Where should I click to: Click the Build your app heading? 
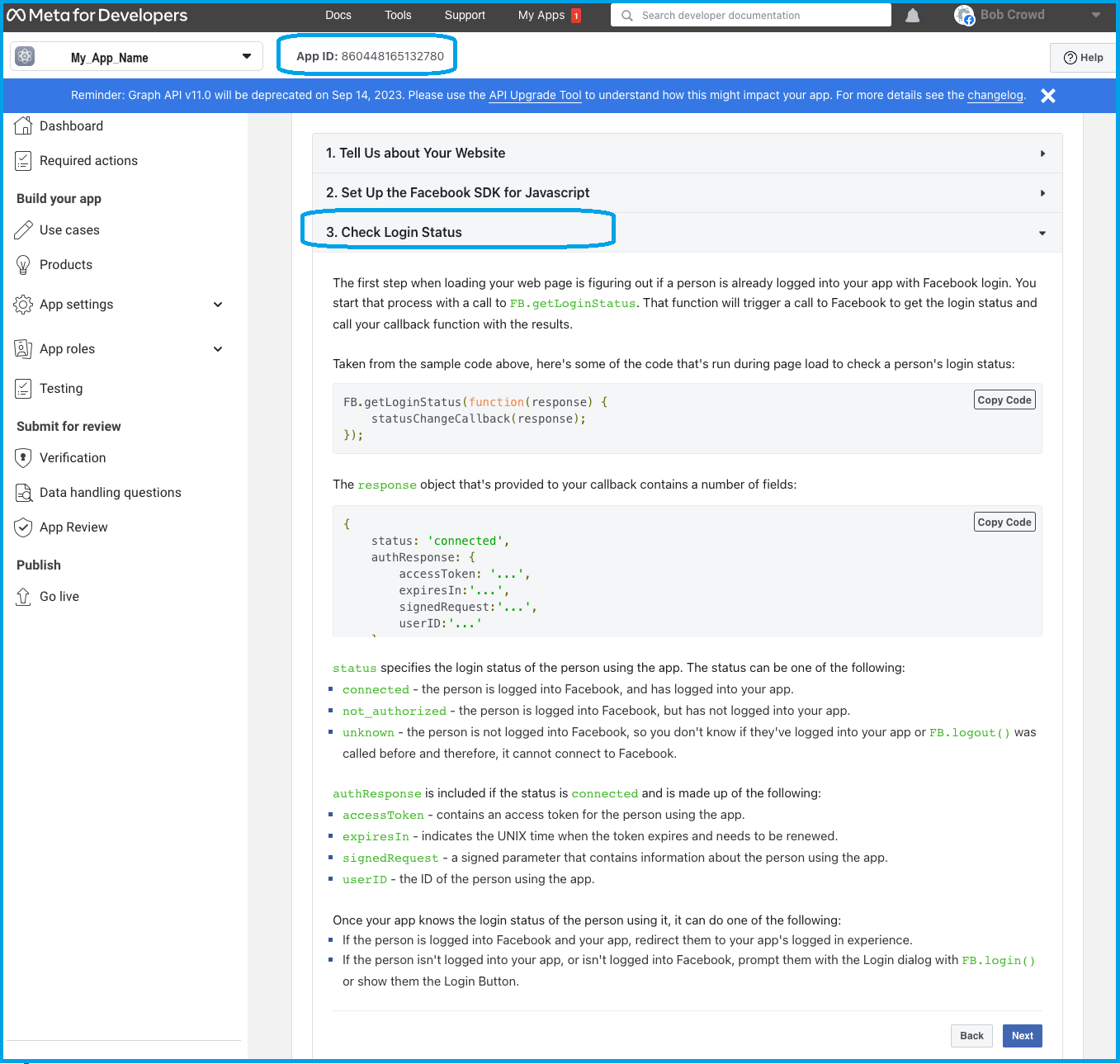(x=59, y=199)
